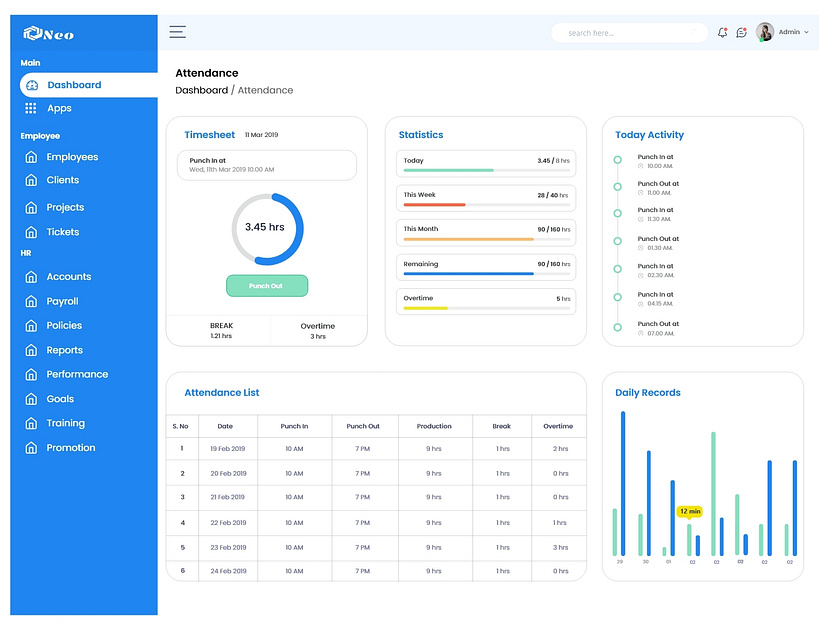Open messages via the chat icon
The image size is (840, 630).
pos(741,32)
